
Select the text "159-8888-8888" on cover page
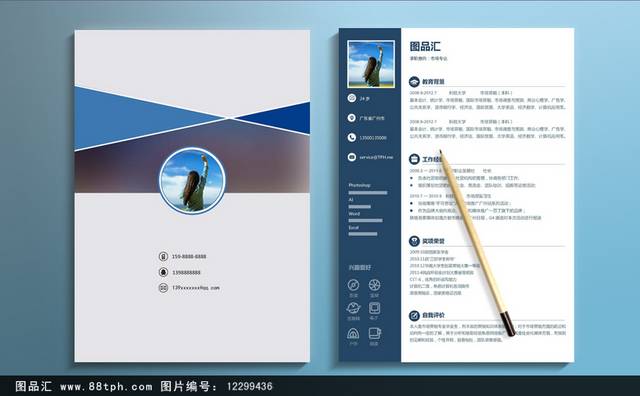(189, 256)
